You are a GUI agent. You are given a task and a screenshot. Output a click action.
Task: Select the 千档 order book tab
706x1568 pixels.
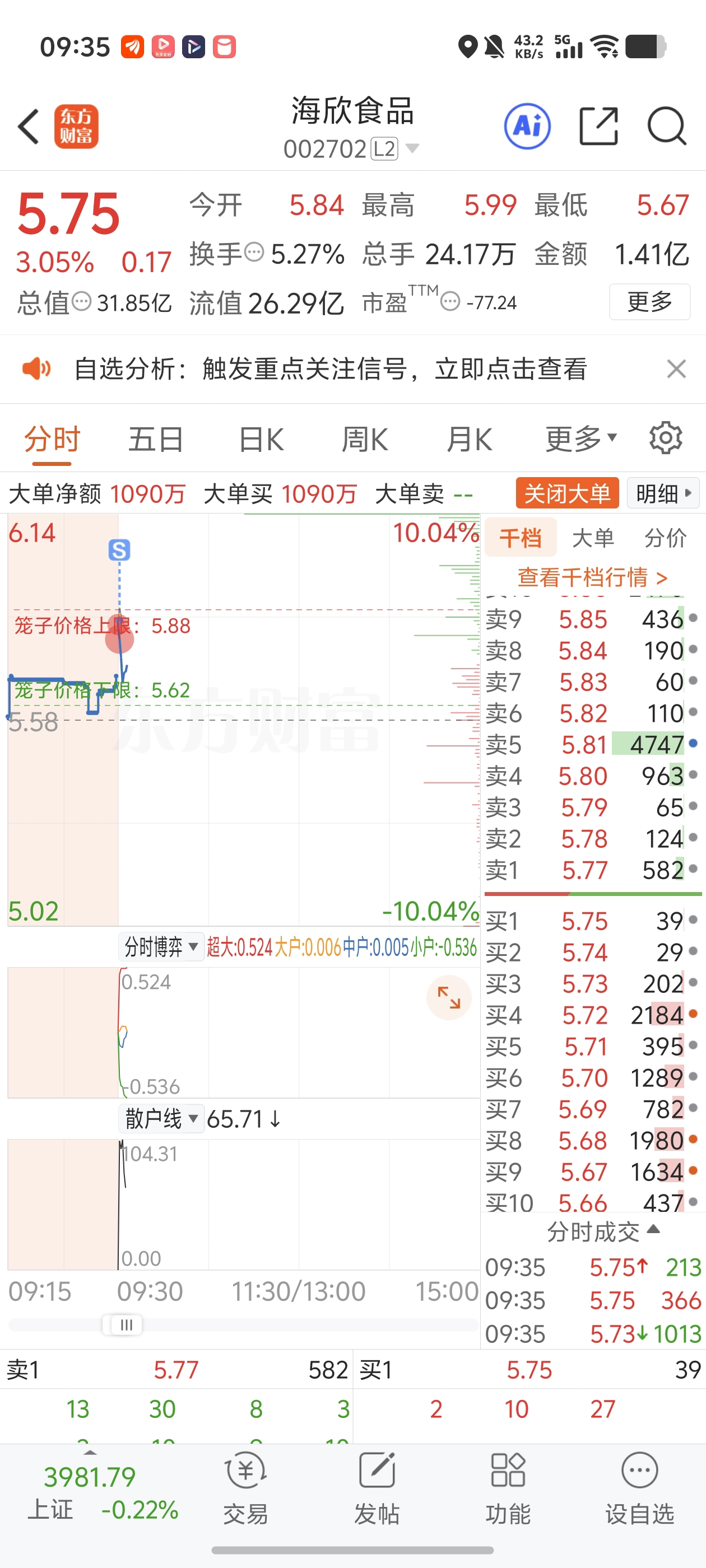[x=521, y=538]
